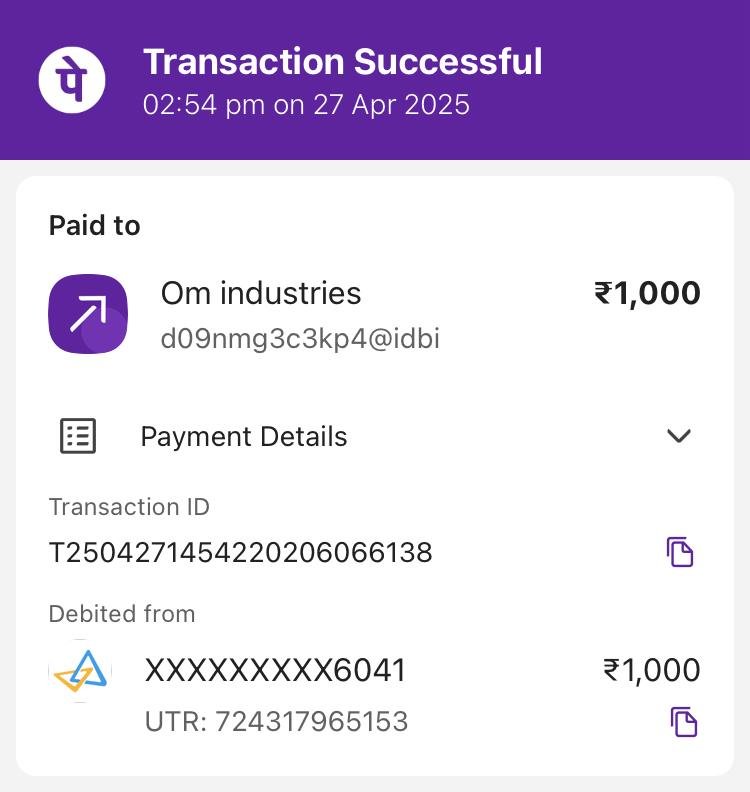The image size is (750, 792).
Task: Click the bold ₹1,000 paid amount
Action: click(647, 293)
